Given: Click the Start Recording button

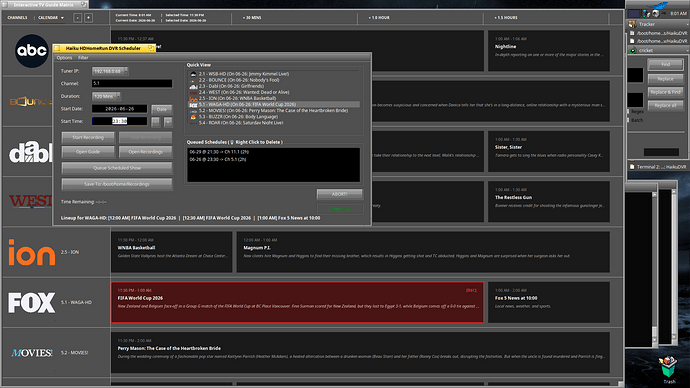Looking at the screenshot, I should coord(88,137).
